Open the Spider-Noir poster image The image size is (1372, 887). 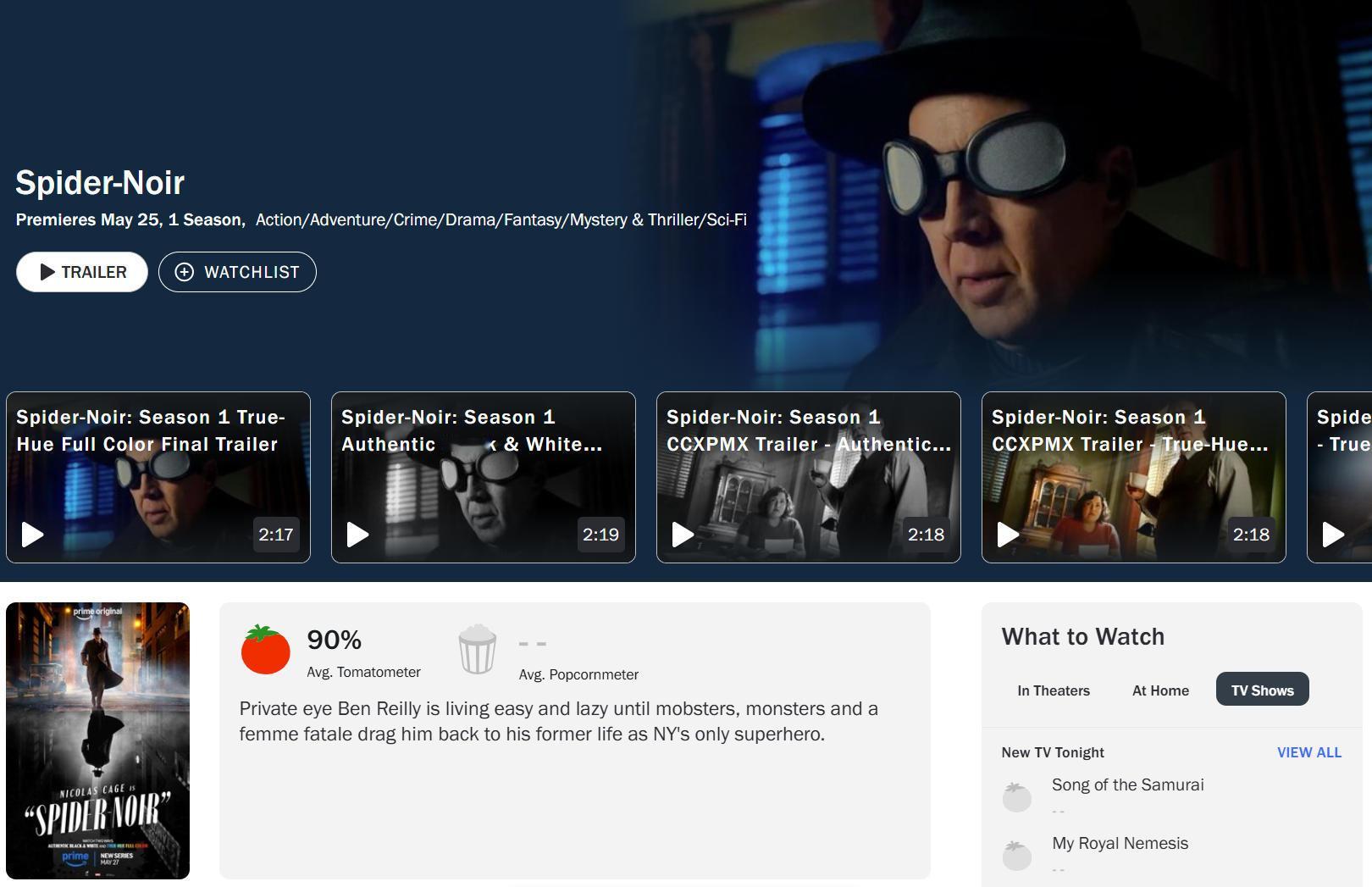click(97, 740)
